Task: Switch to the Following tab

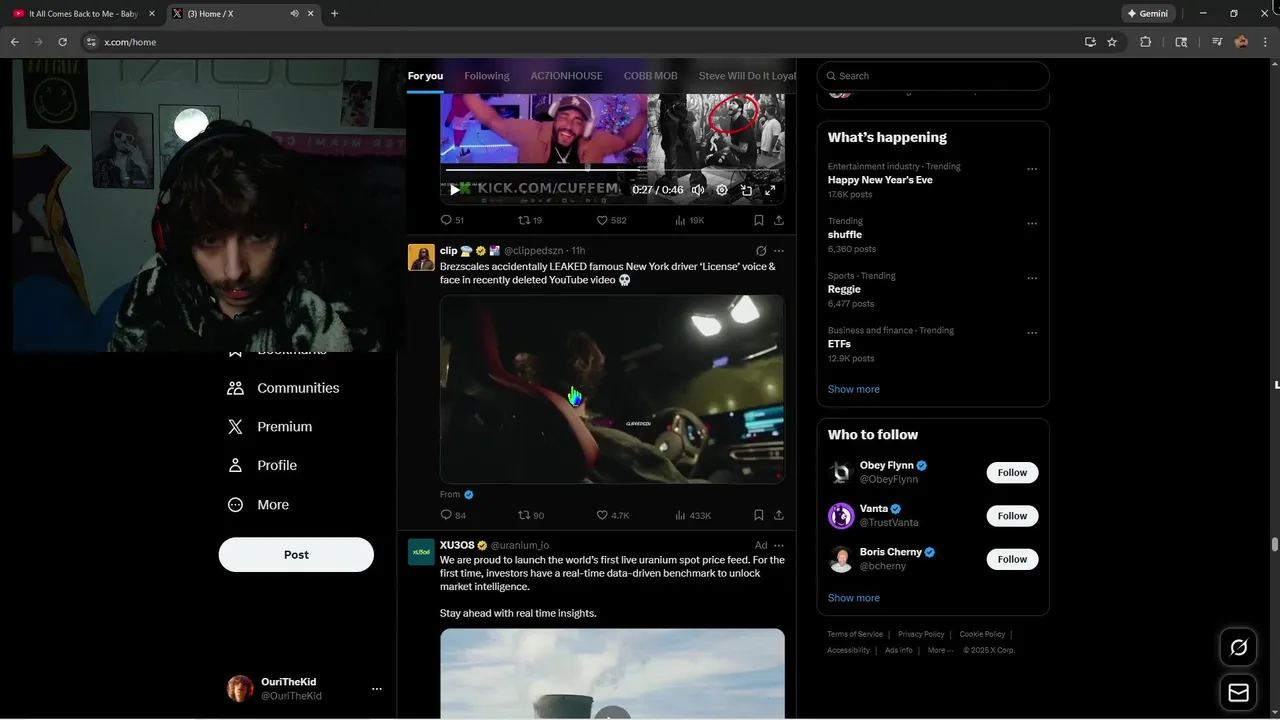Action: 487,76
